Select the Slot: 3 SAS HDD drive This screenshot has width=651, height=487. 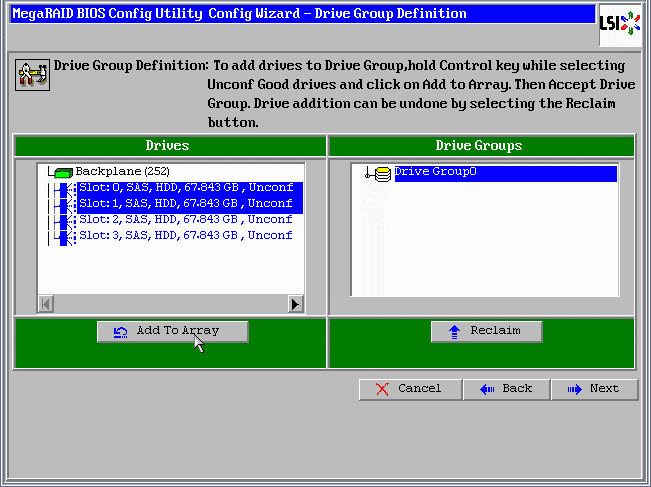pos(185,235)
